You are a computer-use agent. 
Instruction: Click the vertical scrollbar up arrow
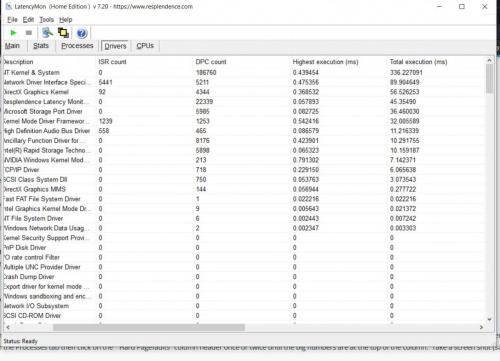point(489,60)
